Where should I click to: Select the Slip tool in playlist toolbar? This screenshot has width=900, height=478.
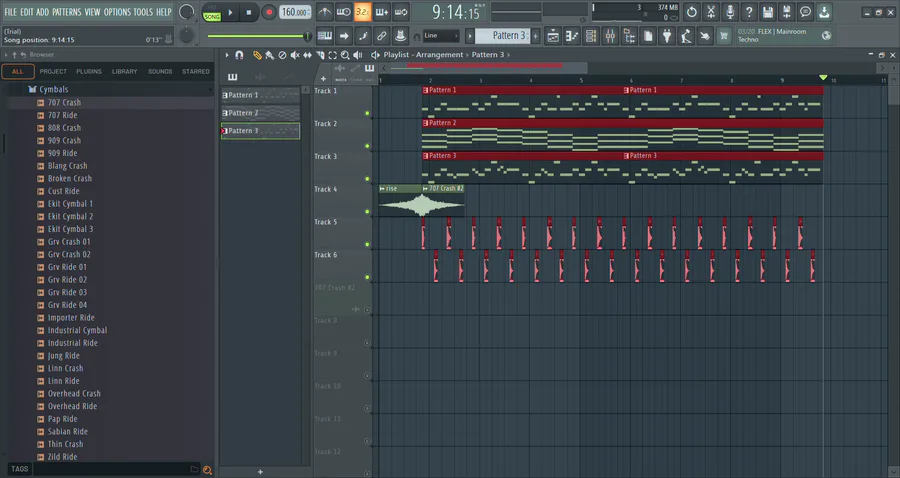[307, 55]
